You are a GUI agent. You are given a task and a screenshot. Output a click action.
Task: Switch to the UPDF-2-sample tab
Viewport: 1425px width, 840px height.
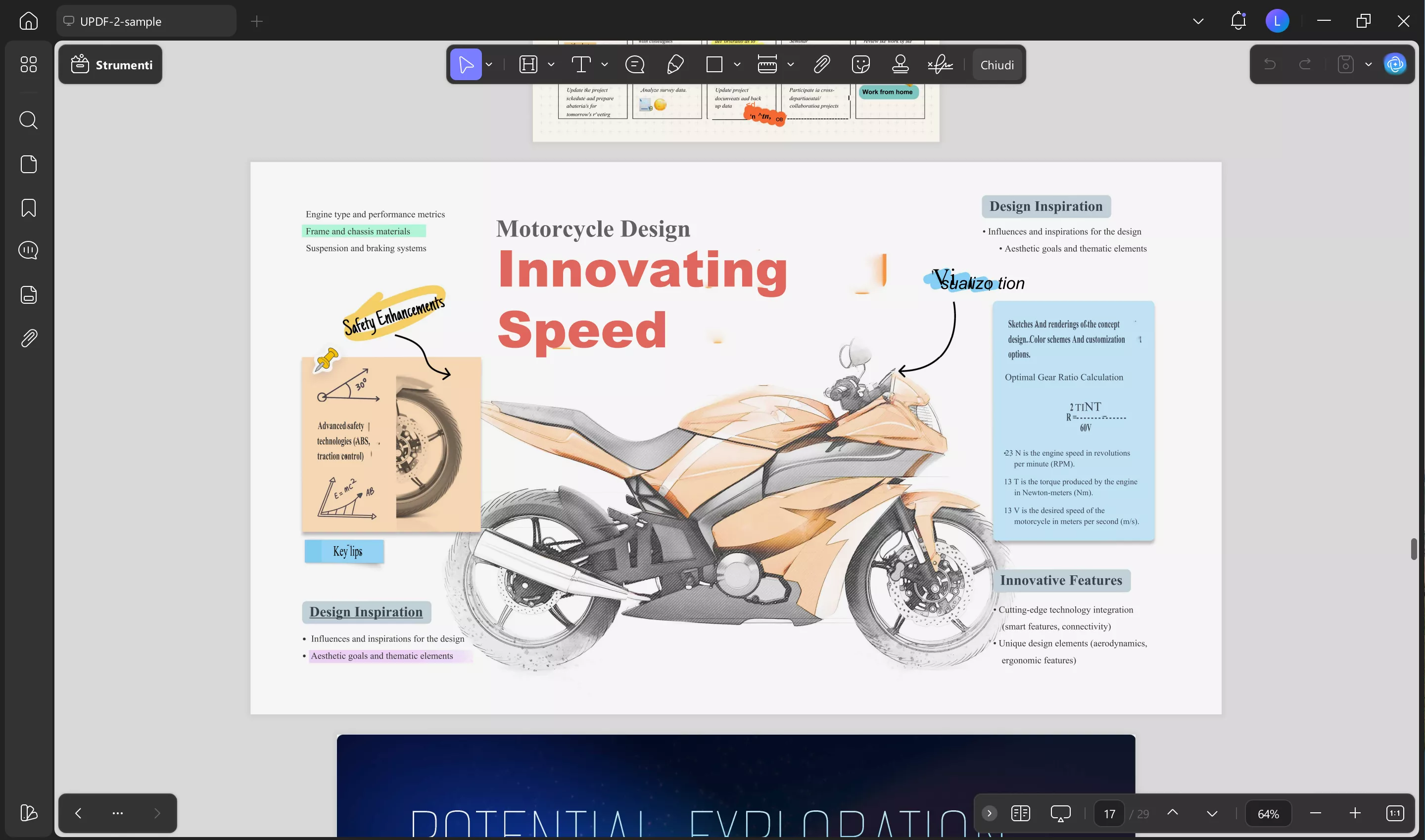[146, 21]
